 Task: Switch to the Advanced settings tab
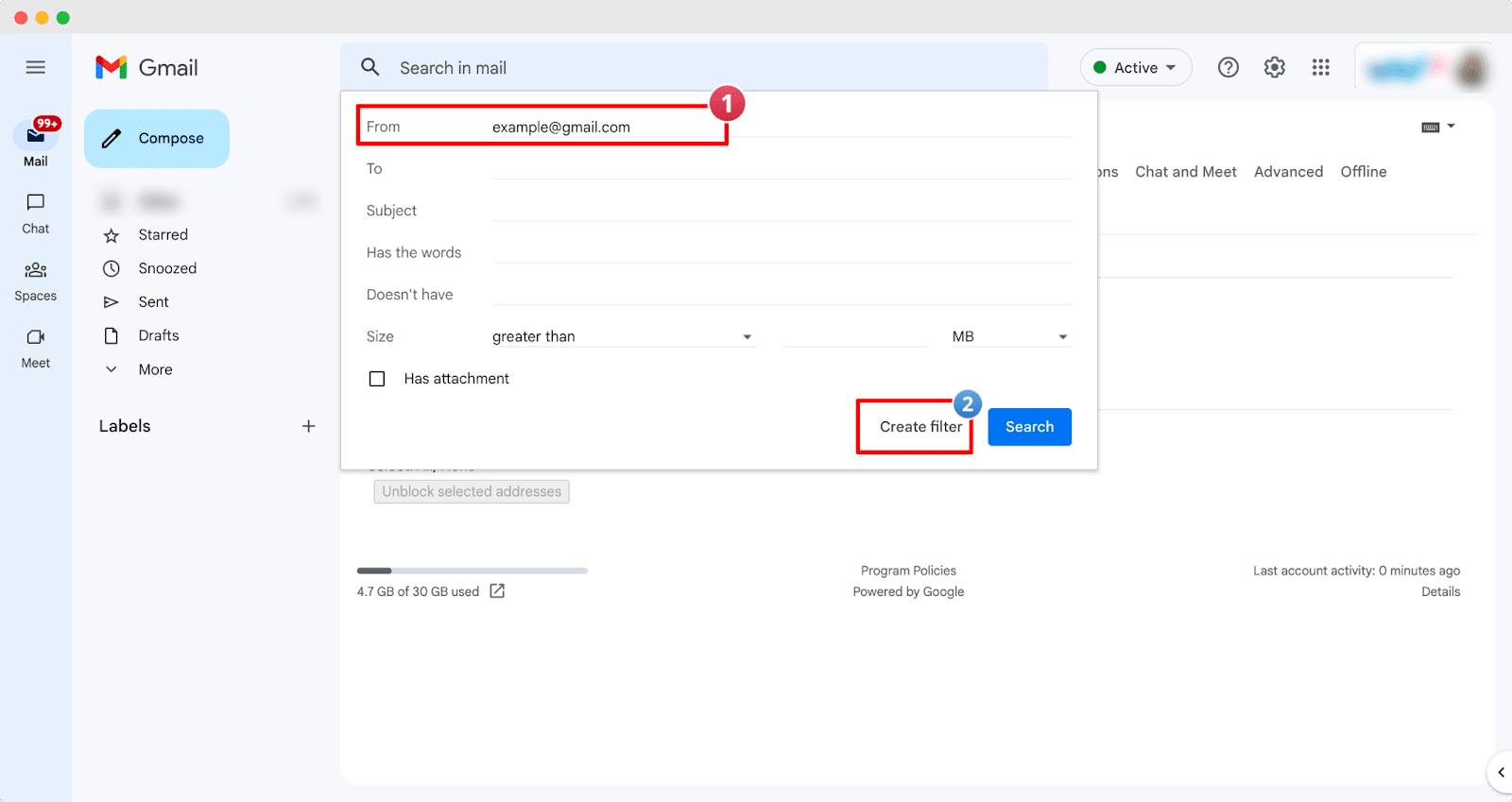pos(1288,172)
